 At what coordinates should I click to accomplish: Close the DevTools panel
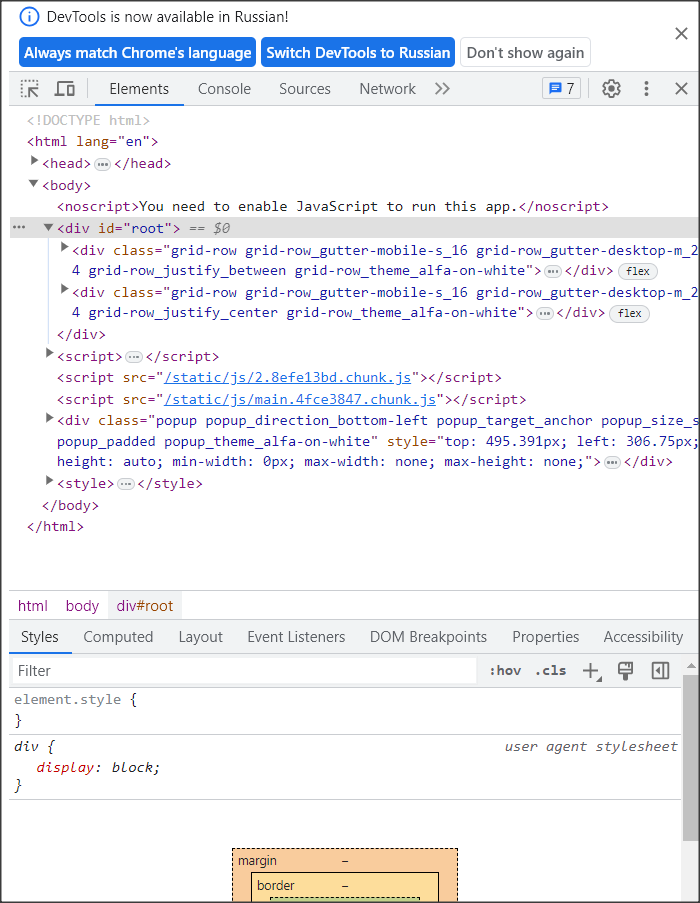(x=681, y=89)
